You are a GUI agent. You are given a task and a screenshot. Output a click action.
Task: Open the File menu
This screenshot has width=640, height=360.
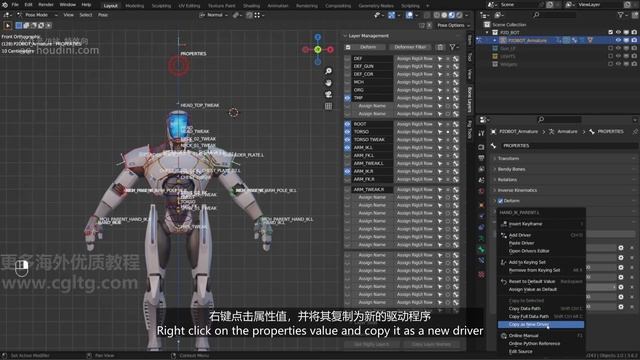click(x=15, y=5)
